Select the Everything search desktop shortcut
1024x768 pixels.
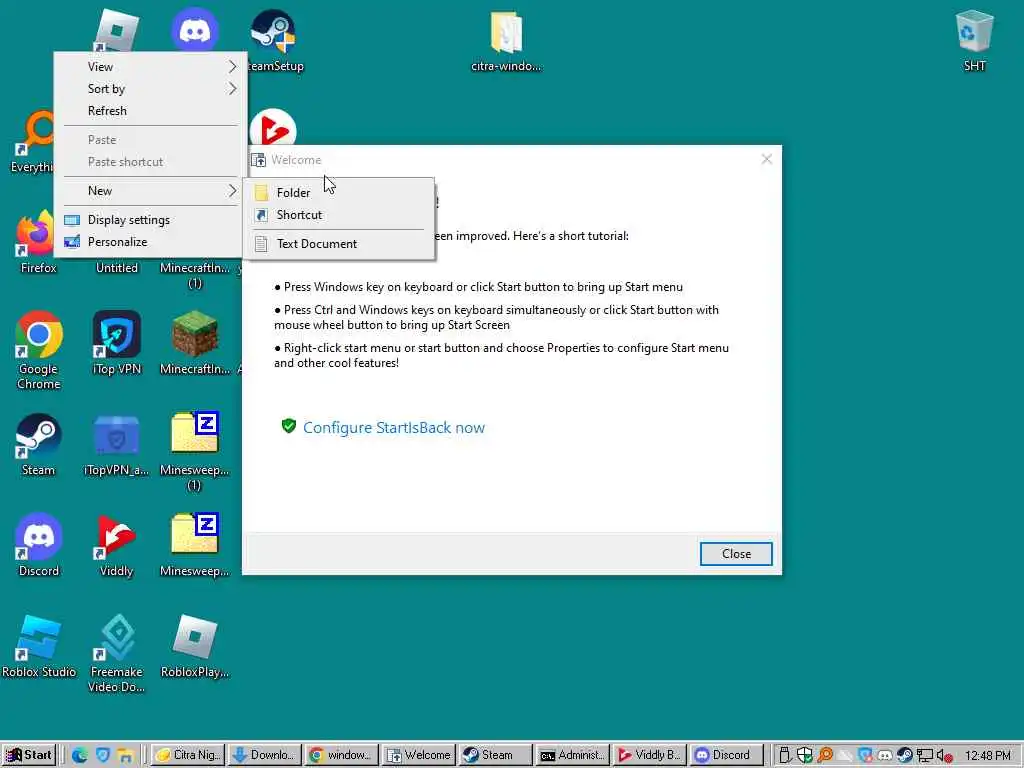(33, 142)
